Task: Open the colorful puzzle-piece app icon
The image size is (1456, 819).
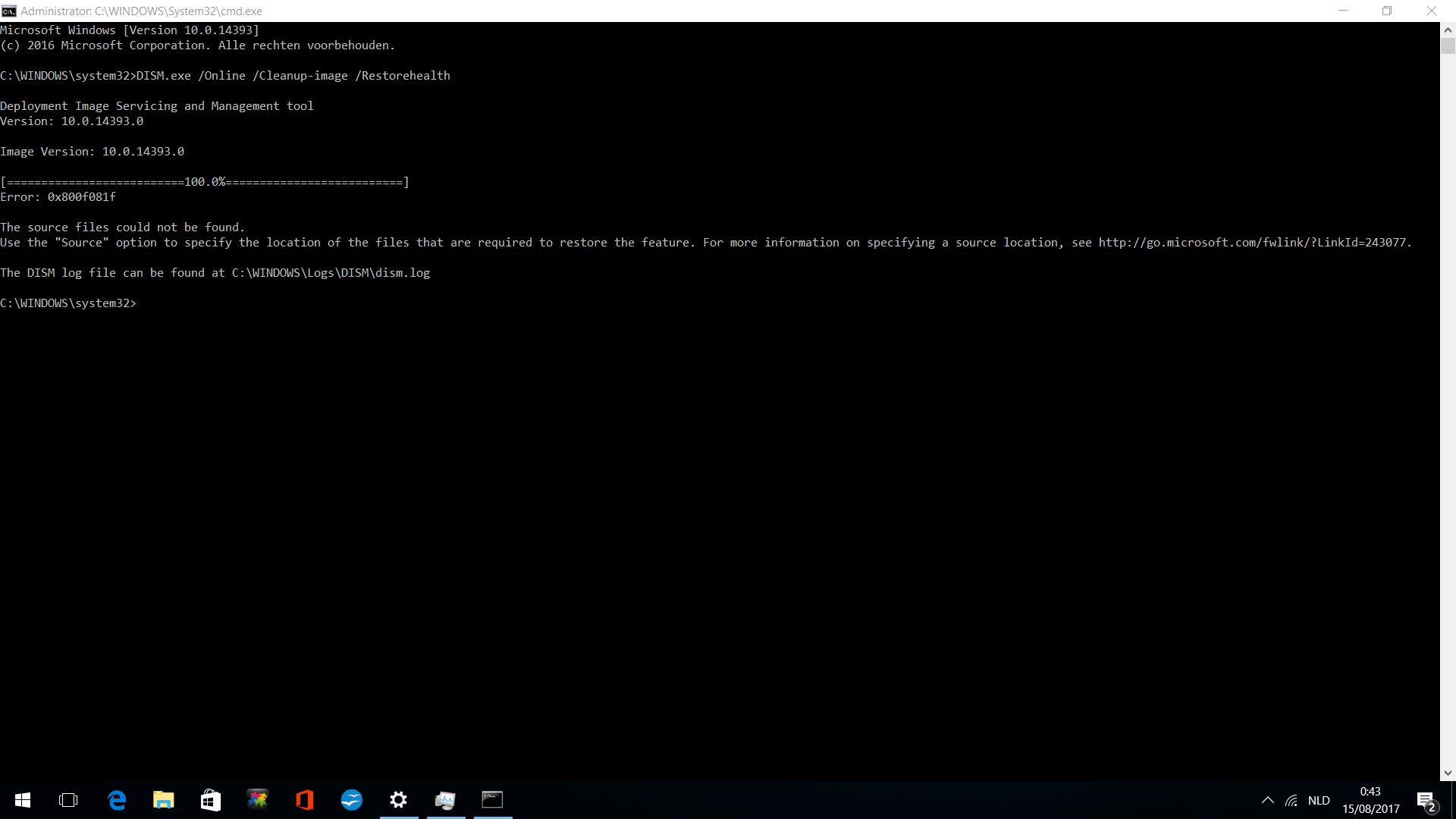Action: (258, 800)
